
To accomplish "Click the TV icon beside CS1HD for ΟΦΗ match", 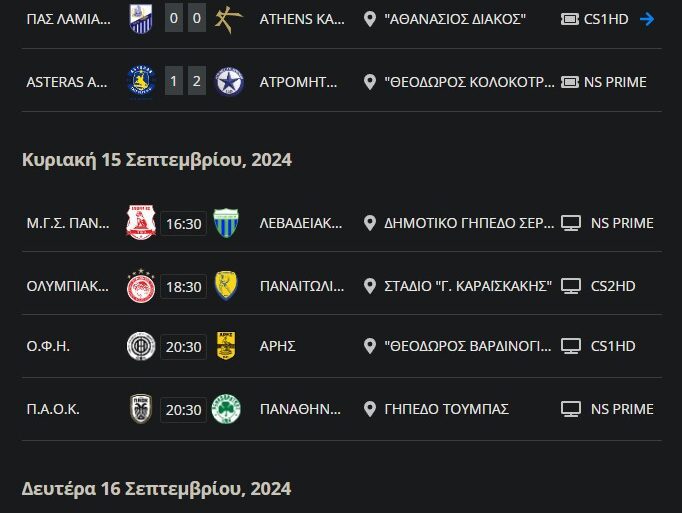I will [571, 346].
